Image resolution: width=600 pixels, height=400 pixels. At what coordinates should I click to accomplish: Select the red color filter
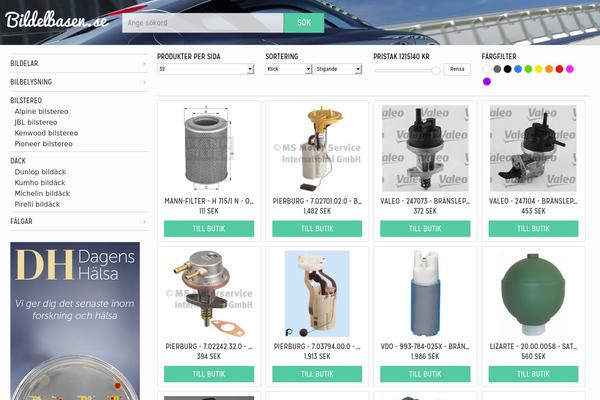[559, 69]
